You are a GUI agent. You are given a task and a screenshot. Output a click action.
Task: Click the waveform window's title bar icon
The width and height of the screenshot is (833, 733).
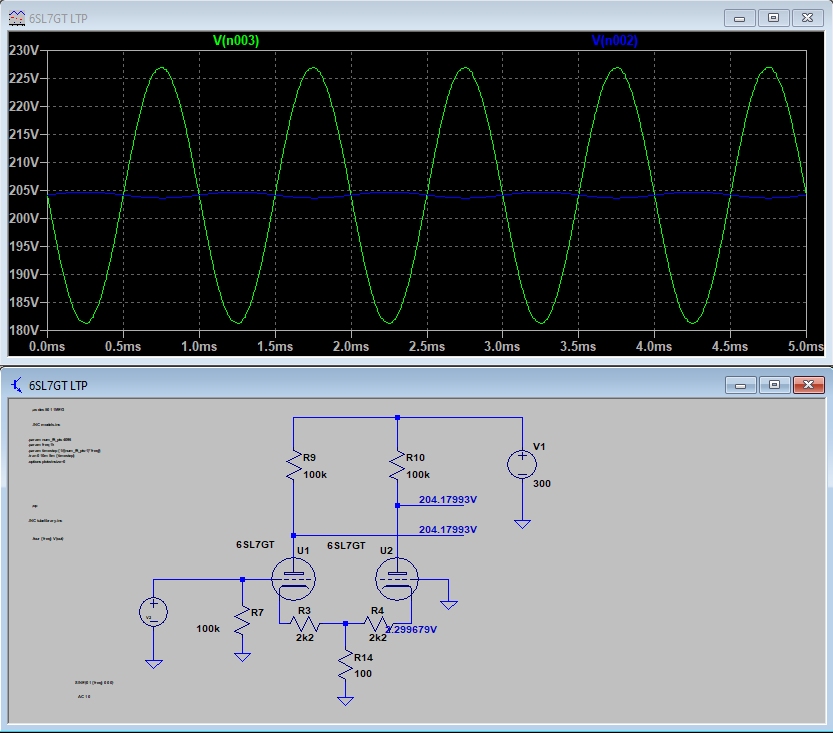coord(16,18)
